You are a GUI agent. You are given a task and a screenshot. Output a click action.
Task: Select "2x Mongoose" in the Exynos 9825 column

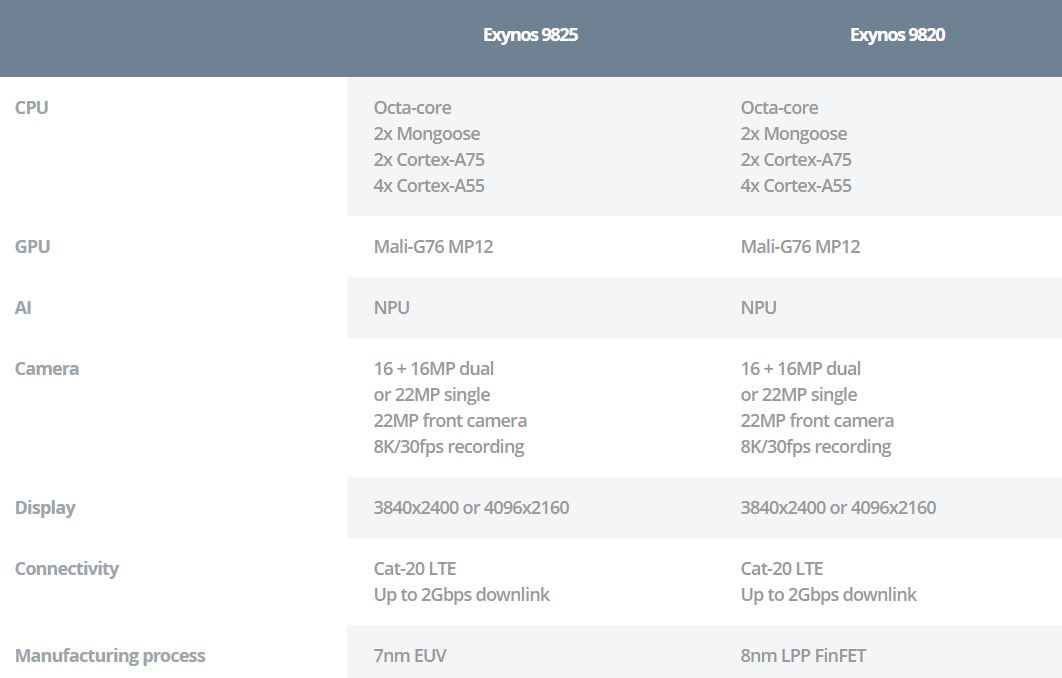tap(427, 134)
